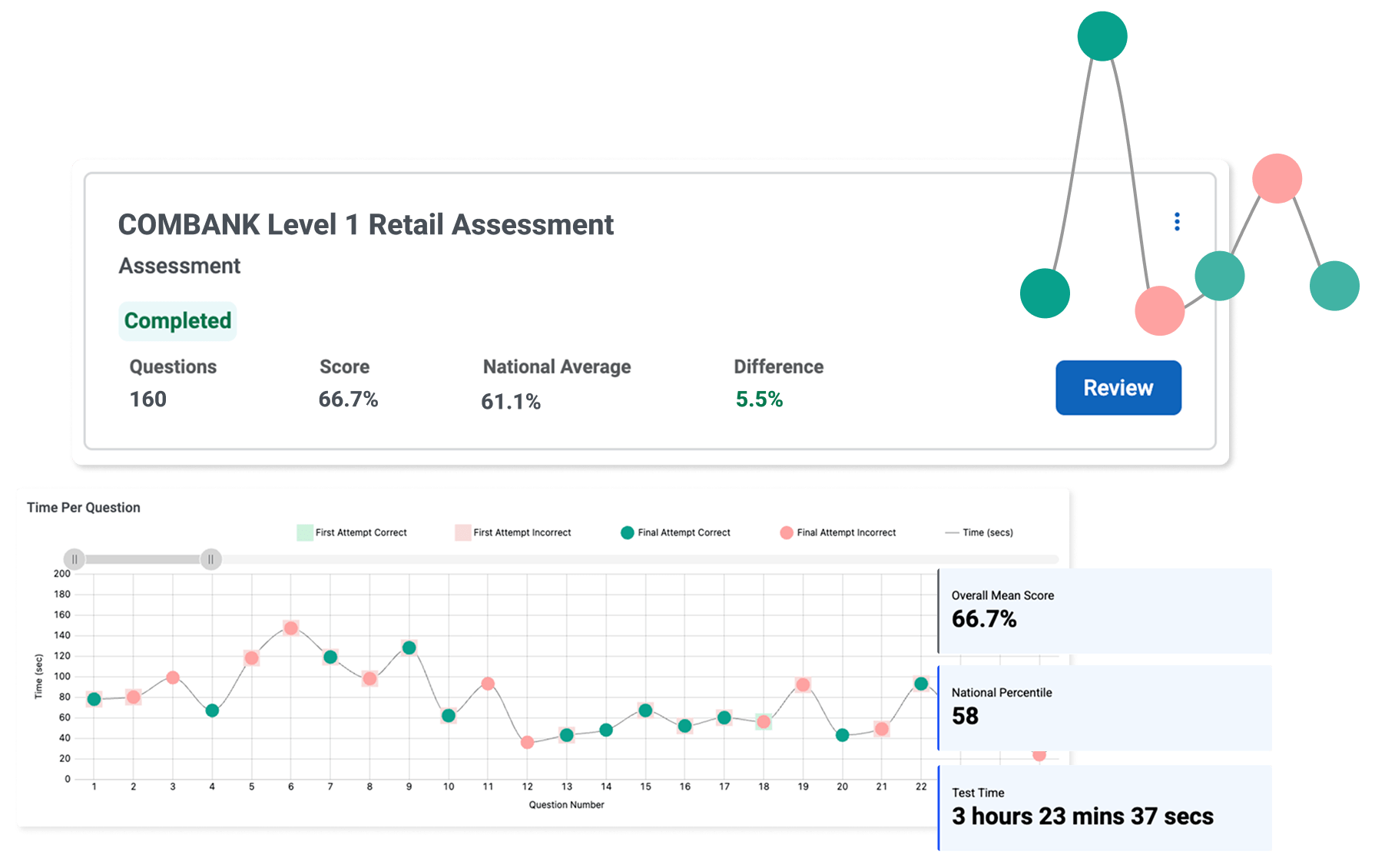Screen dimensions: 1395x868
Task: Click the blue Review button
Action: point(1118,388)
